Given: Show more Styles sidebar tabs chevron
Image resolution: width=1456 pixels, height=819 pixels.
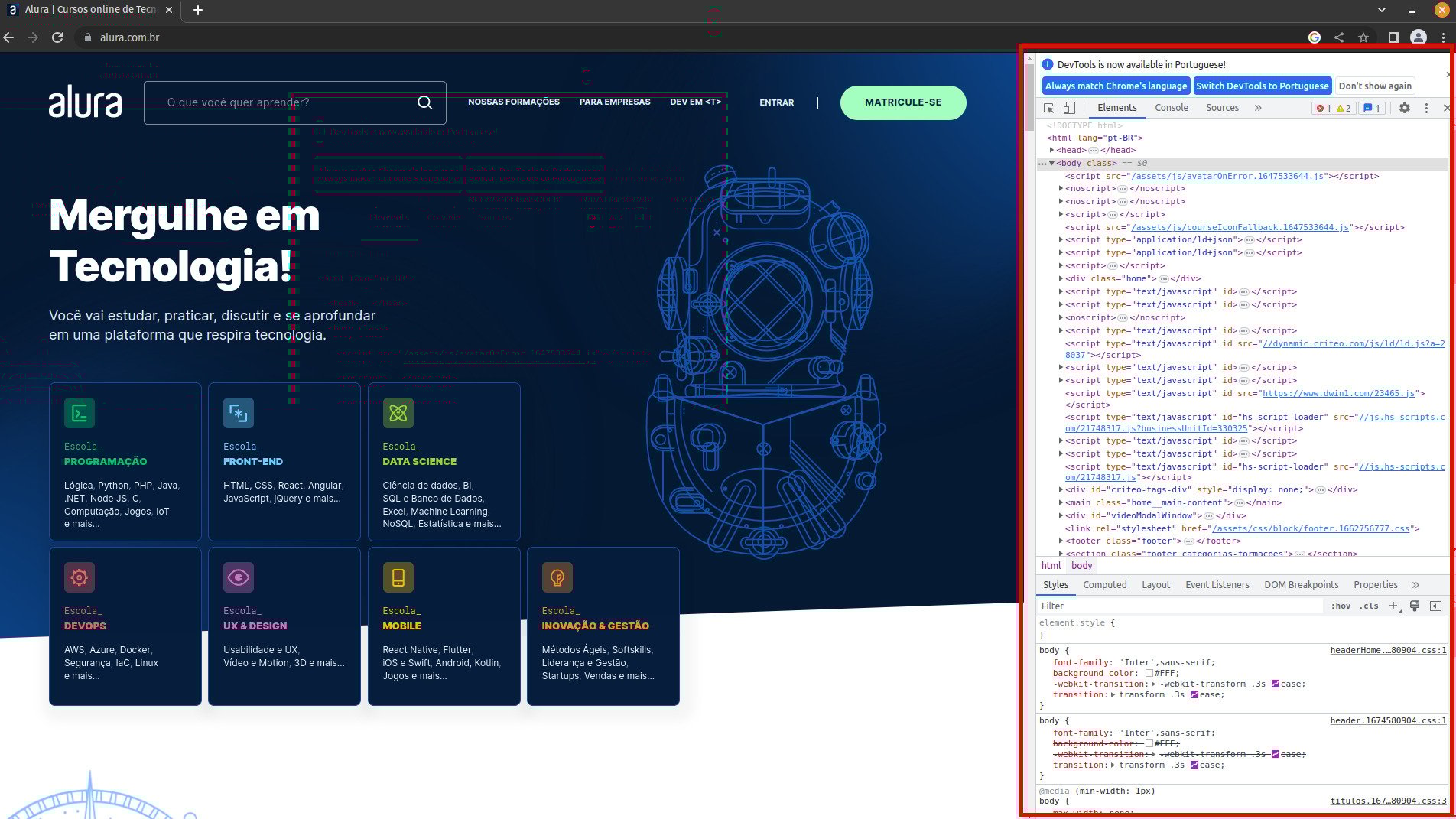Looking at the screenshot, I should (x=1415, y=585).
